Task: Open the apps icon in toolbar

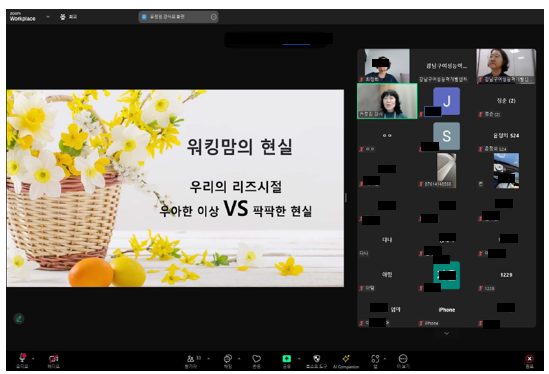Action: point(375,360)
